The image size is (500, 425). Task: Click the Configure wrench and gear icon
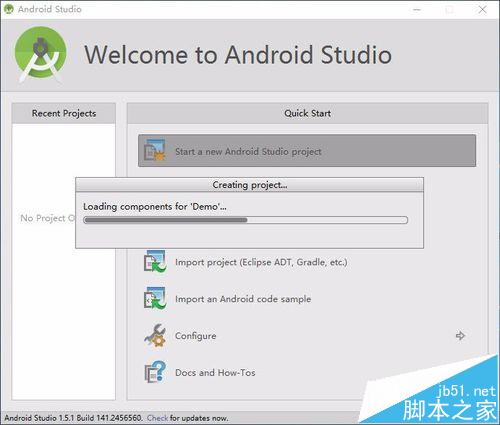pyautogui.click(x=155, y=335)
